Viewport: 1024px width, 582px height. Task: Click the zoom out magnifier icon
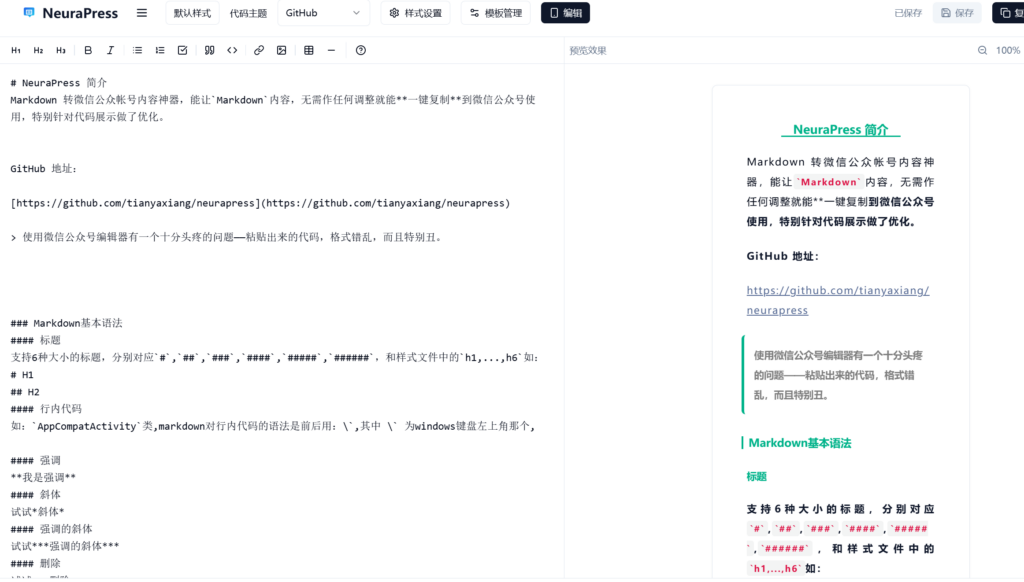pos(982,50)
